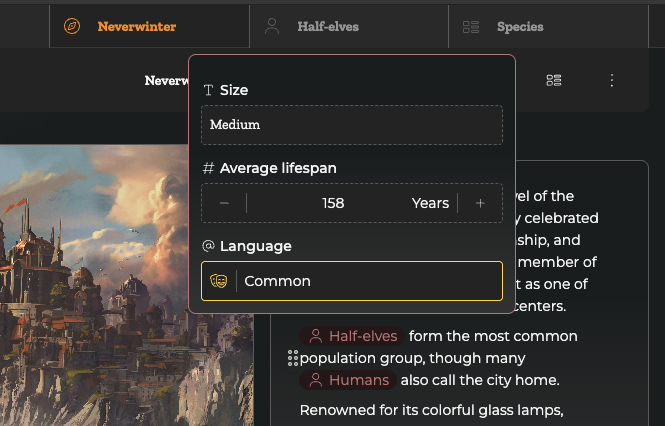
Task: Click the person icon on Half-elves tab
Action: point(272,27)
